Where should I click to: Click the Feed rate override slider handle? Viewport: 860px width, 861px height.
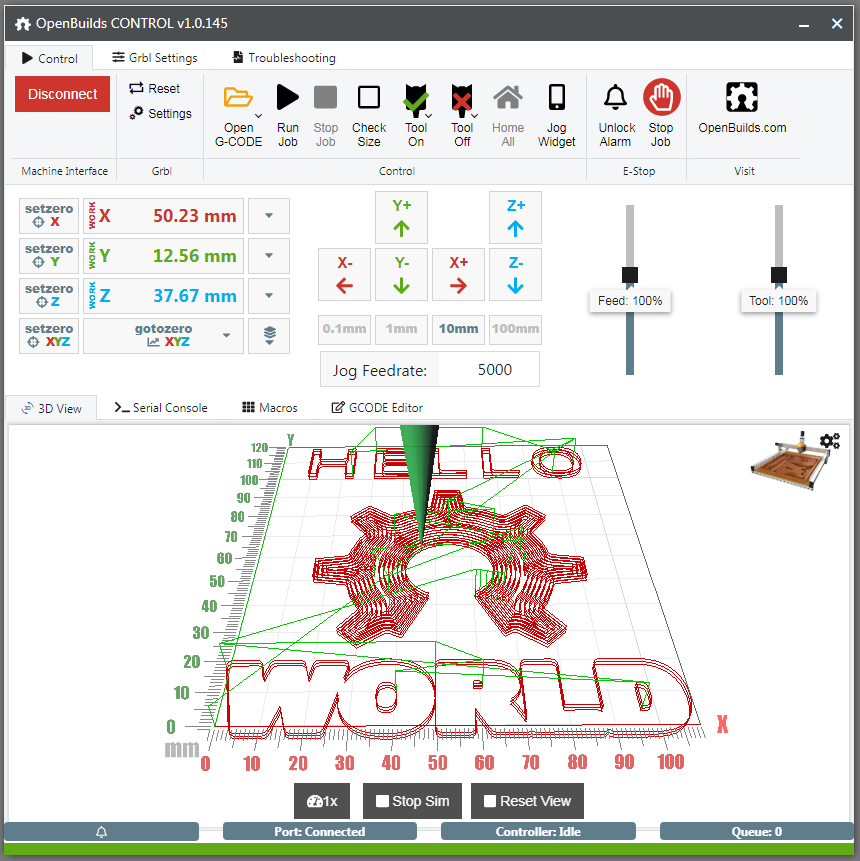(x=629, y=275)
